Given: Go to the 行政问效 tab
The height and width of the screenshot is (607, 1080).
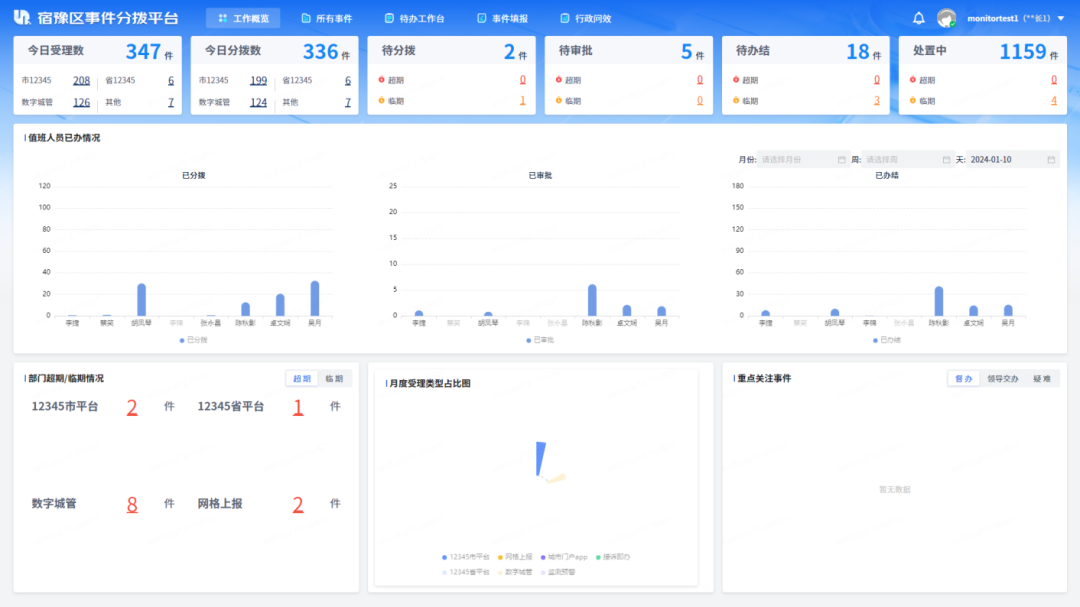Looking at the screenshot, I should 585,18.
